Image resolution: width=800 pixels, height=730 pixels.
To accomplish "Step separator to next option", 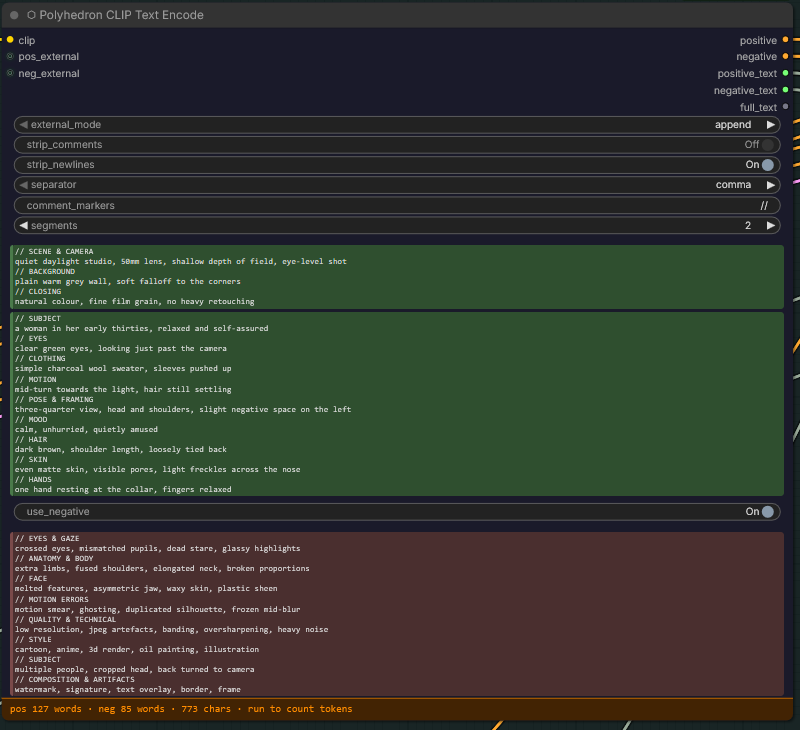I will point(770,185).
